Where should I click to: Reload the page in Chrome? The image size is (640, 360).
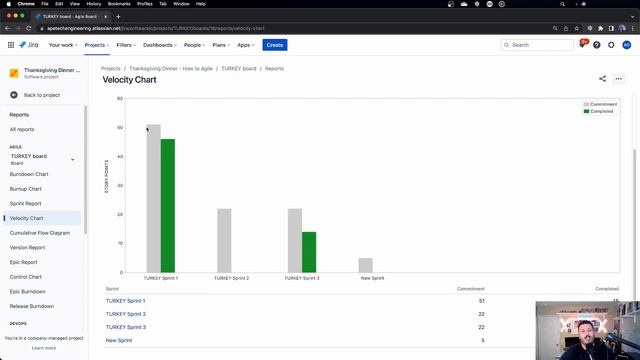pyautogui.click(x=29, y=28)
